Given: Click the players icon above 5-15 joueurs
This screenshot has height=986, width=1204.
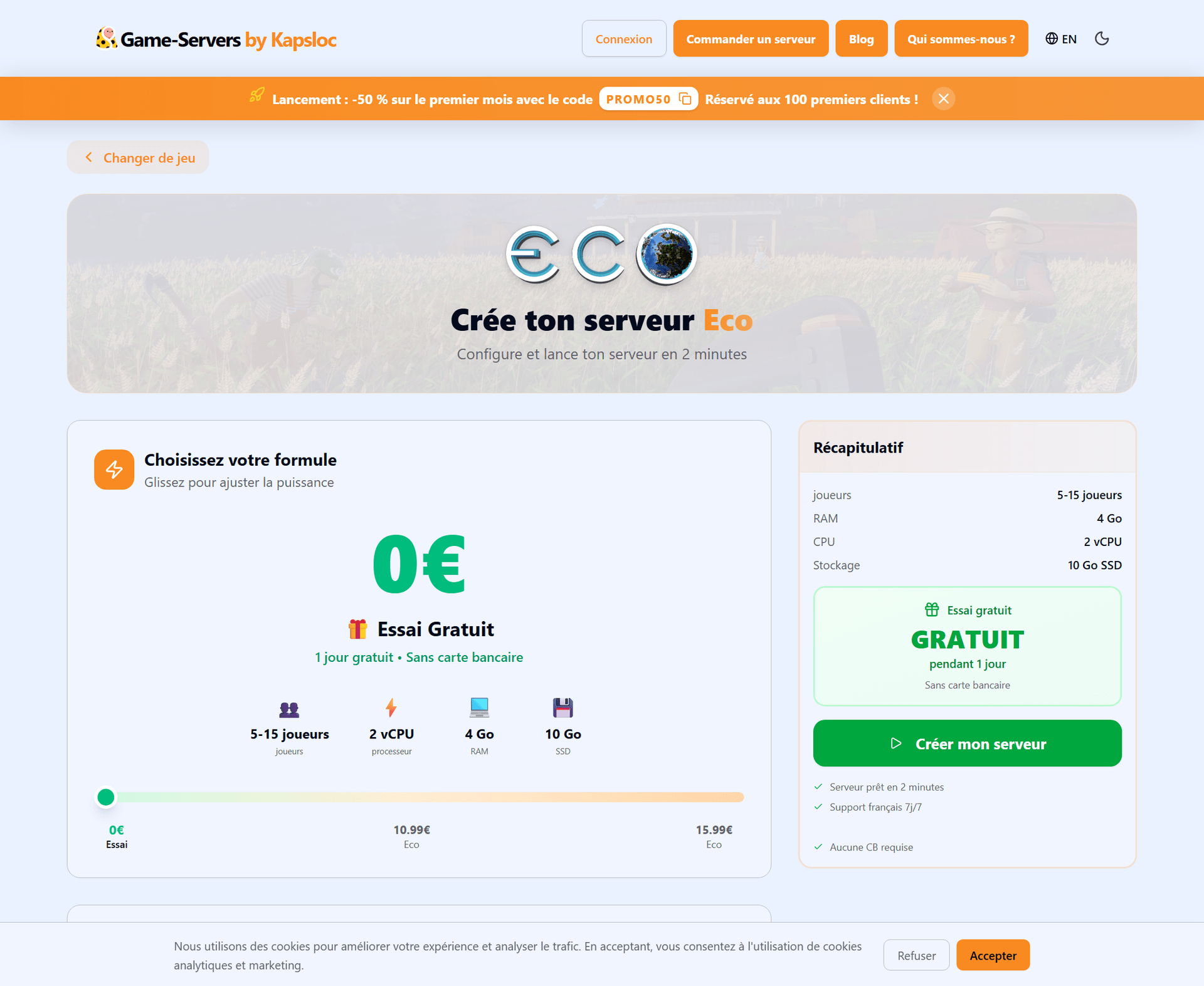Looking at the screenshot, I should pyautogui.click(x=289, y=710).
